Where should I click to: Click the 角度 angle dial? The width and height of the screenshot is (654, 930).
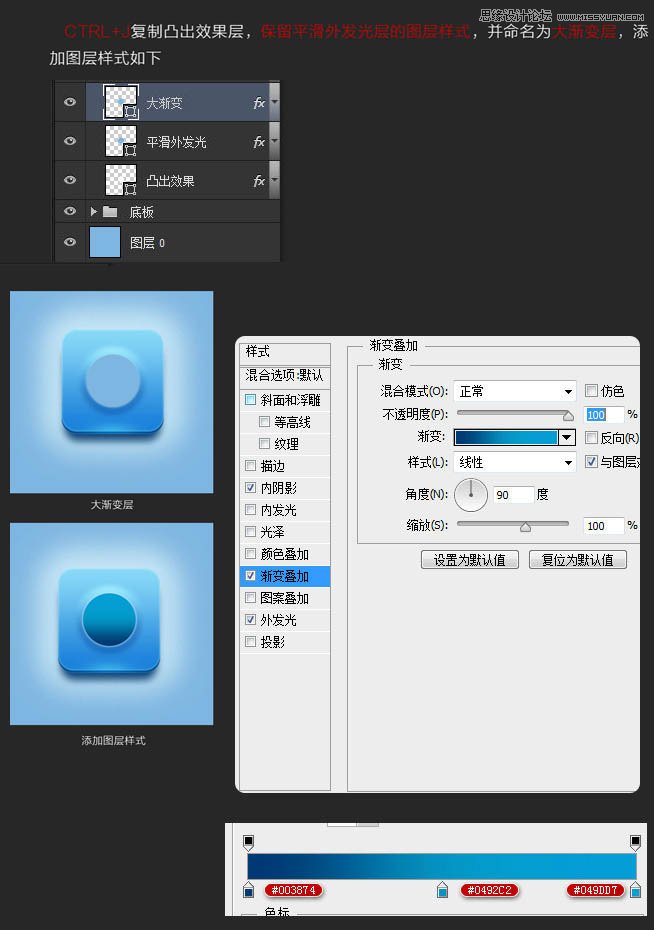pyautogui.click(x=471, y=495)
